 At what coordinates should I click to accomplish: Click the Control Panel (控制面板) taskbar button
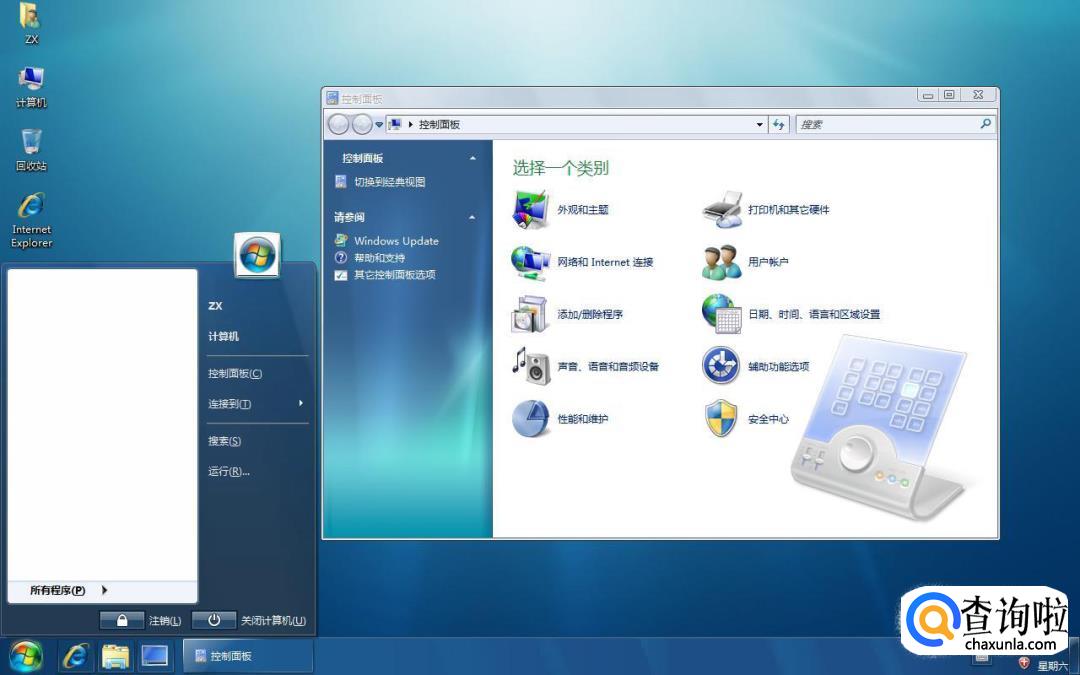(x=248, y=656)
